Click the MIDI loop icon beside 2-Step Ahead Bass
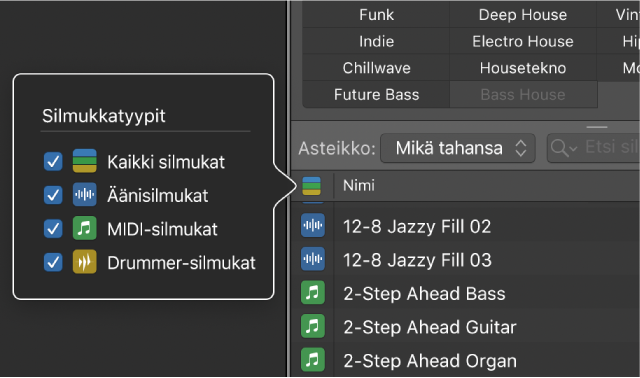 click(x=313, y=292)
